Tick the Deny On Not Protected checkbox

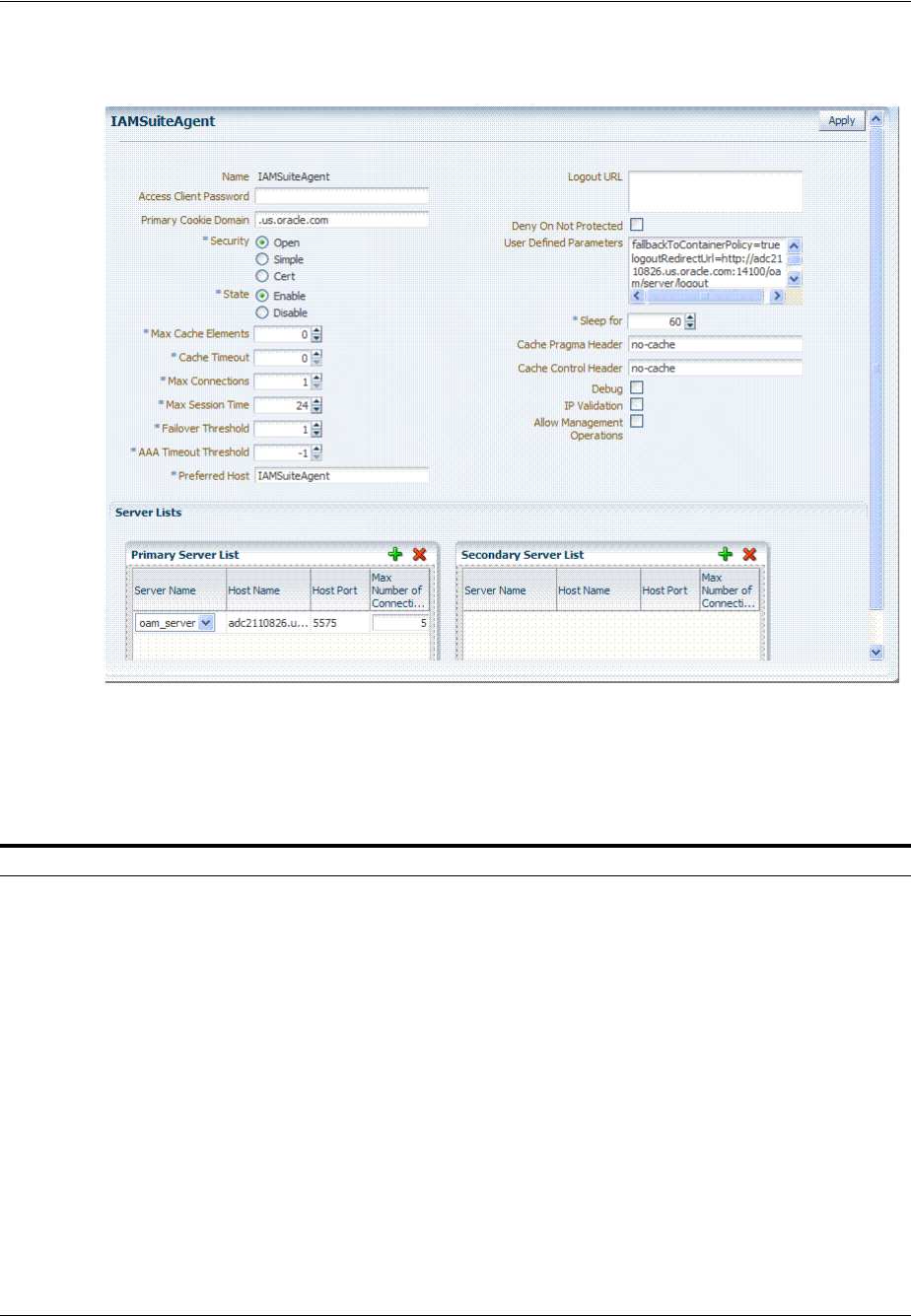636,225
